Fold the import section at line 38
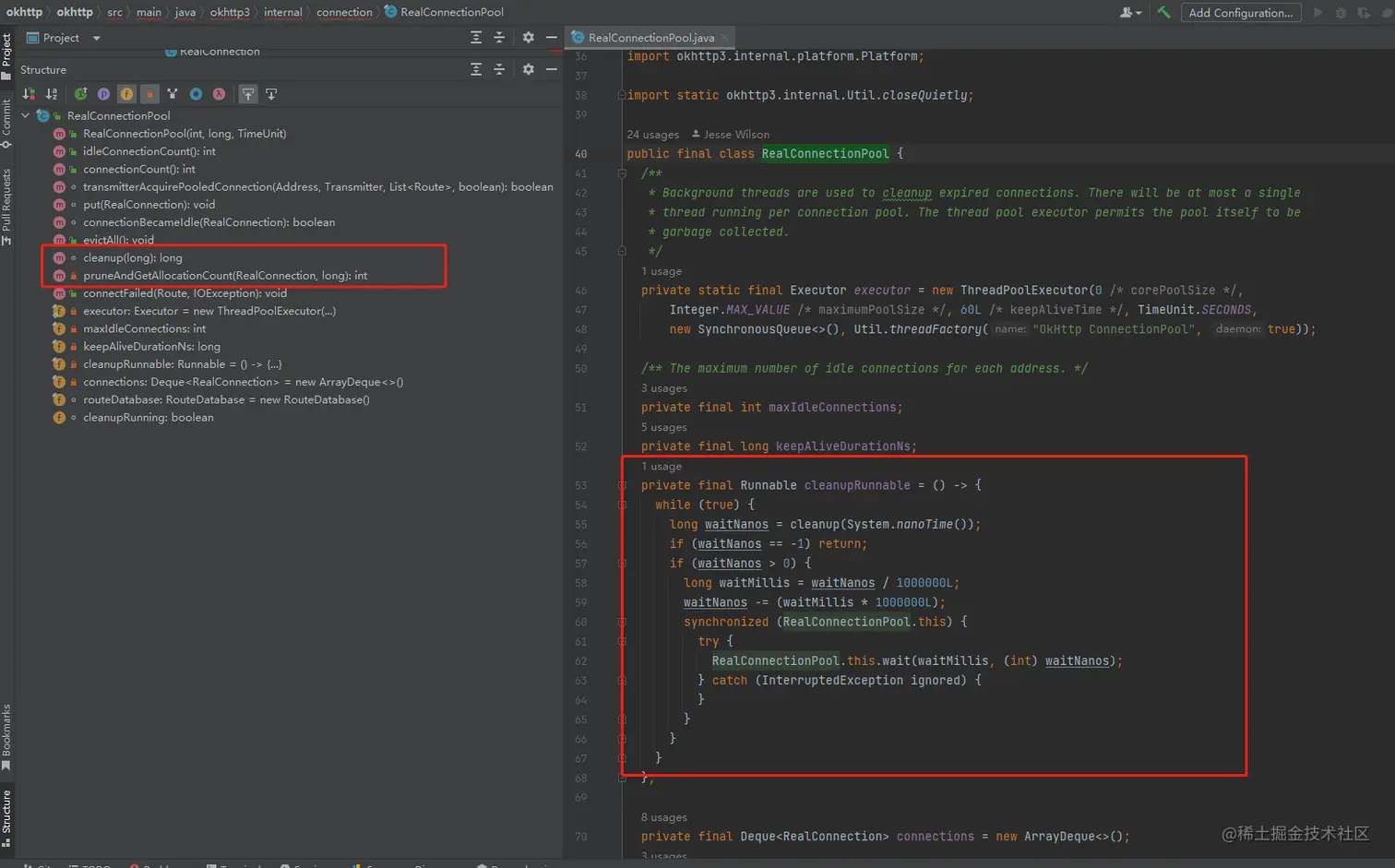The height and width of the screenshot is (868, 1395). coord(622,95)
